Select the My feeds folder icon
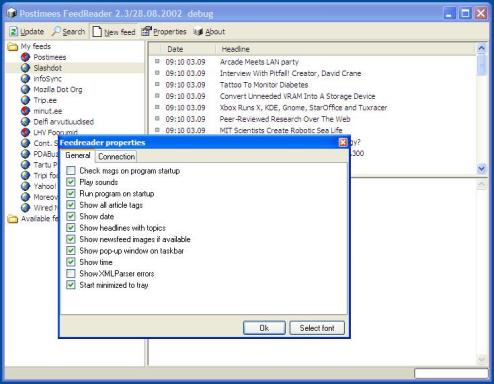This screenshot has height=384, width=494. point(13,47)
